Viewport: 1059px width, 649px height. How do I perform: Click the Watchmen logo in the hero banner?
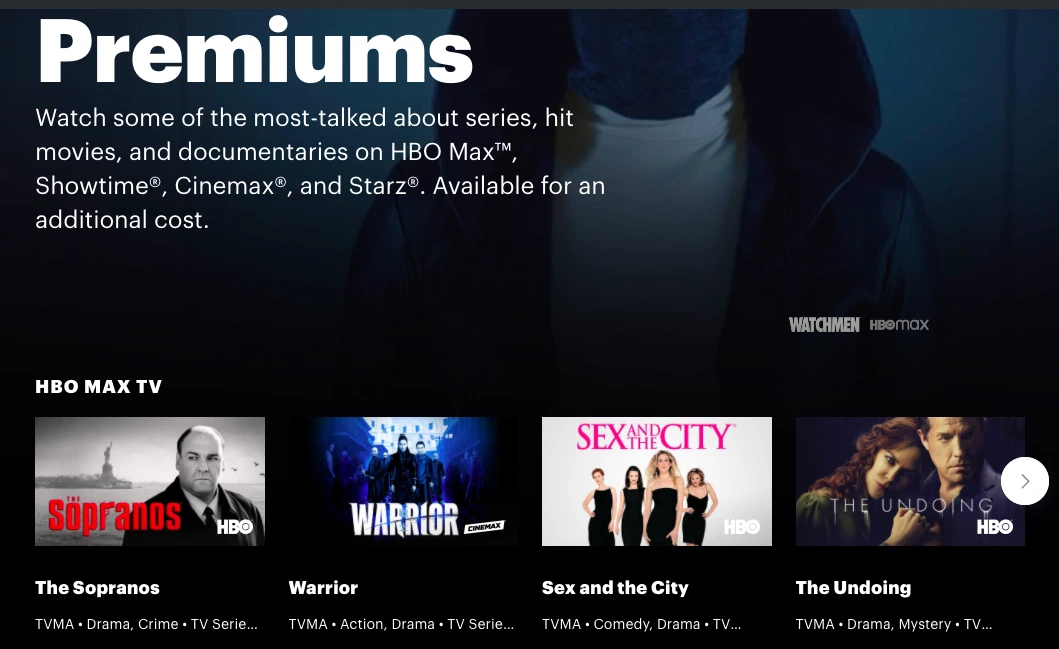click(x=824, y=325)
